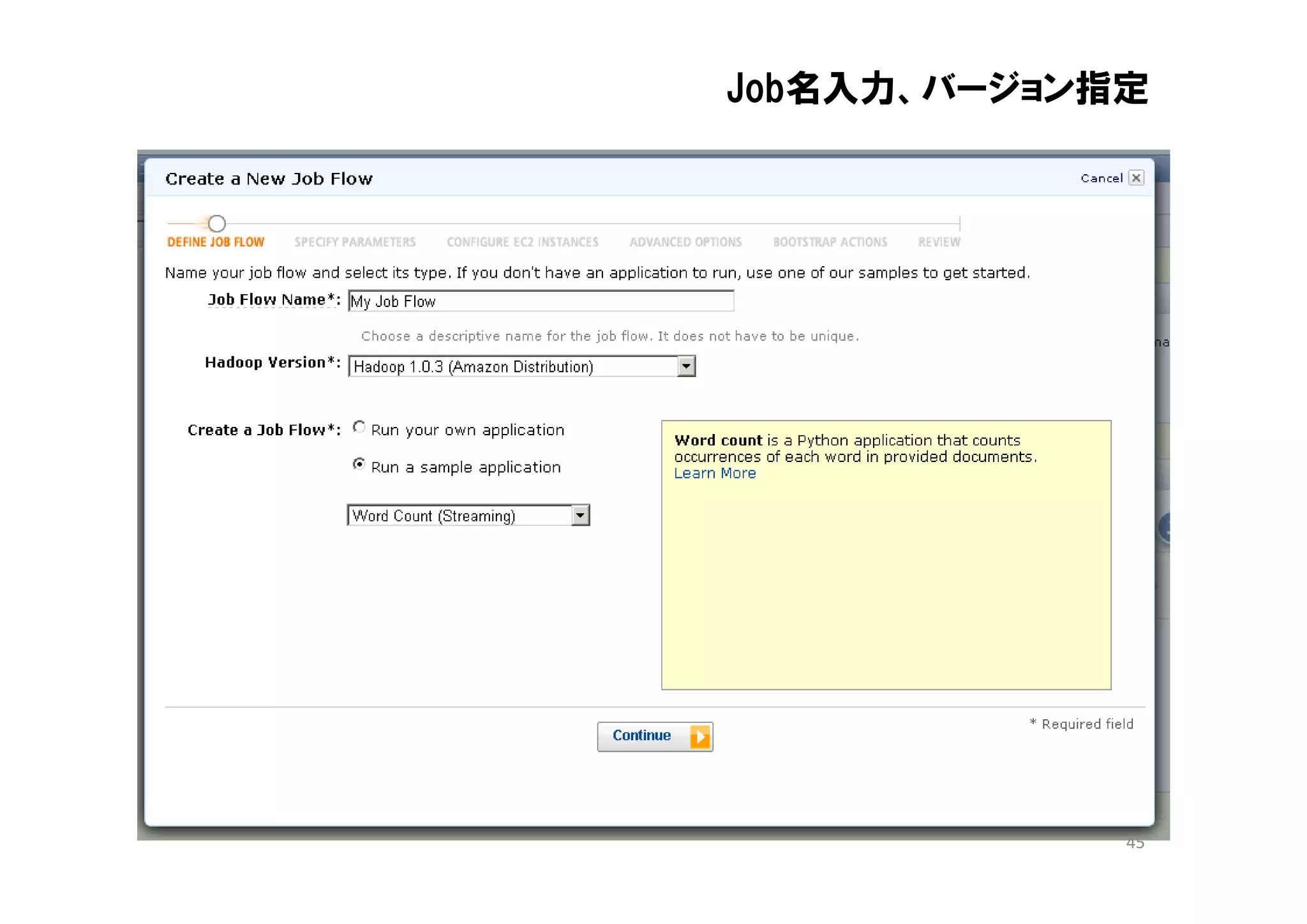Click the Define Job Flow step circle
Image resolution: width=1307 pixels, height=924 pixels.
(217, 223)
